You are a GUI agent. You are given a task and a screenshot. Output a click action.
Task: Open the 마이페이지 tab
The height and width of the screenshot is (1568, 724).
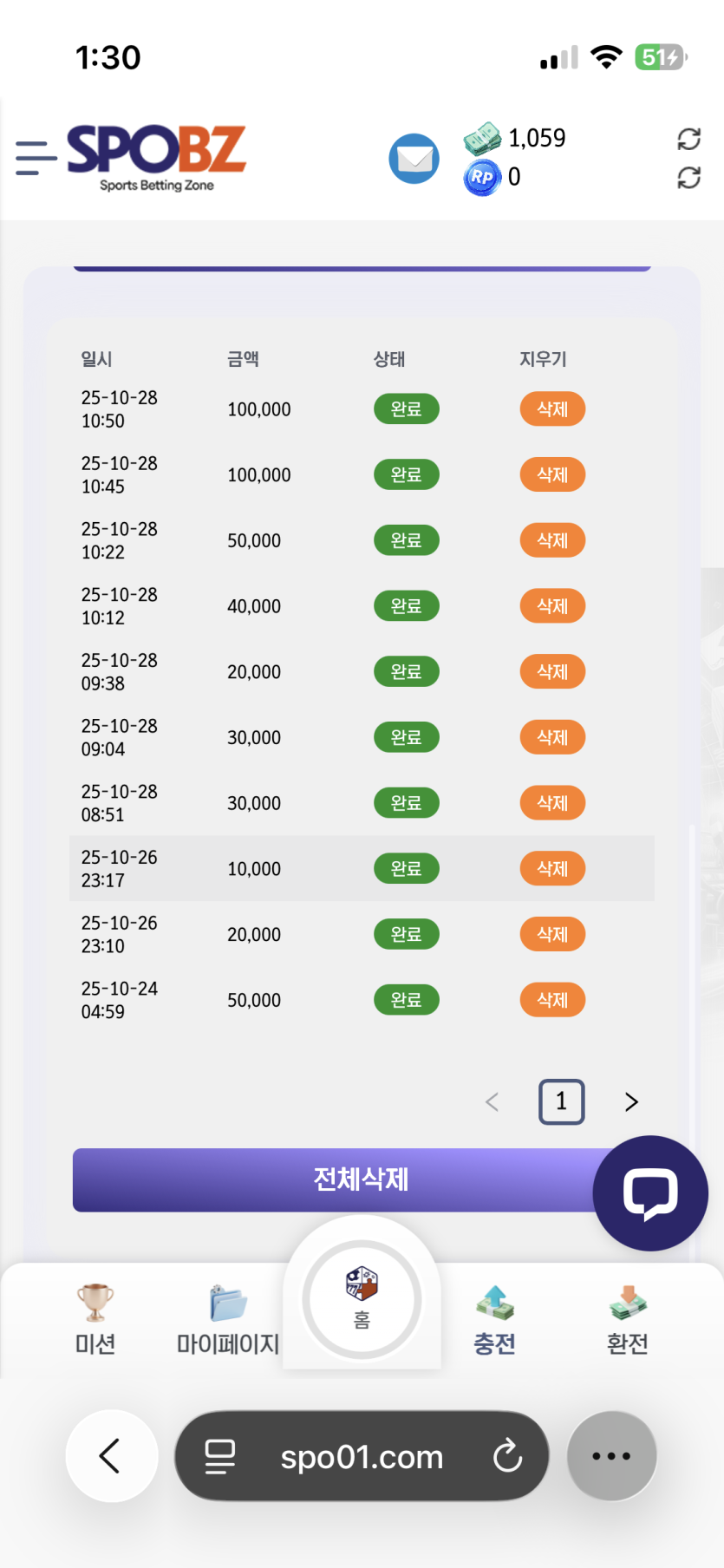coord(228,1318)
